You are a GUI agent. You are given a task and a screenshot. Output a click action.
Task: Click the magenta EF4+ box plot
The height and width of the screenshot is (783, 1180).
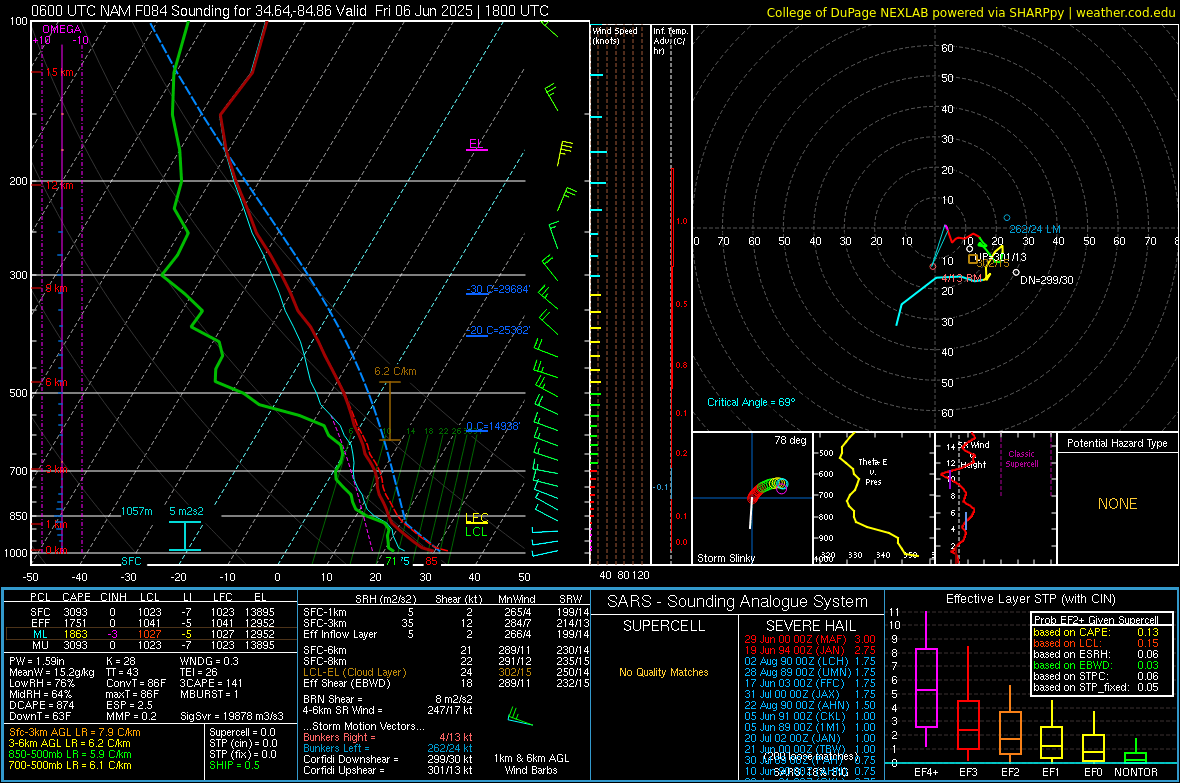(x=926, y=687)
